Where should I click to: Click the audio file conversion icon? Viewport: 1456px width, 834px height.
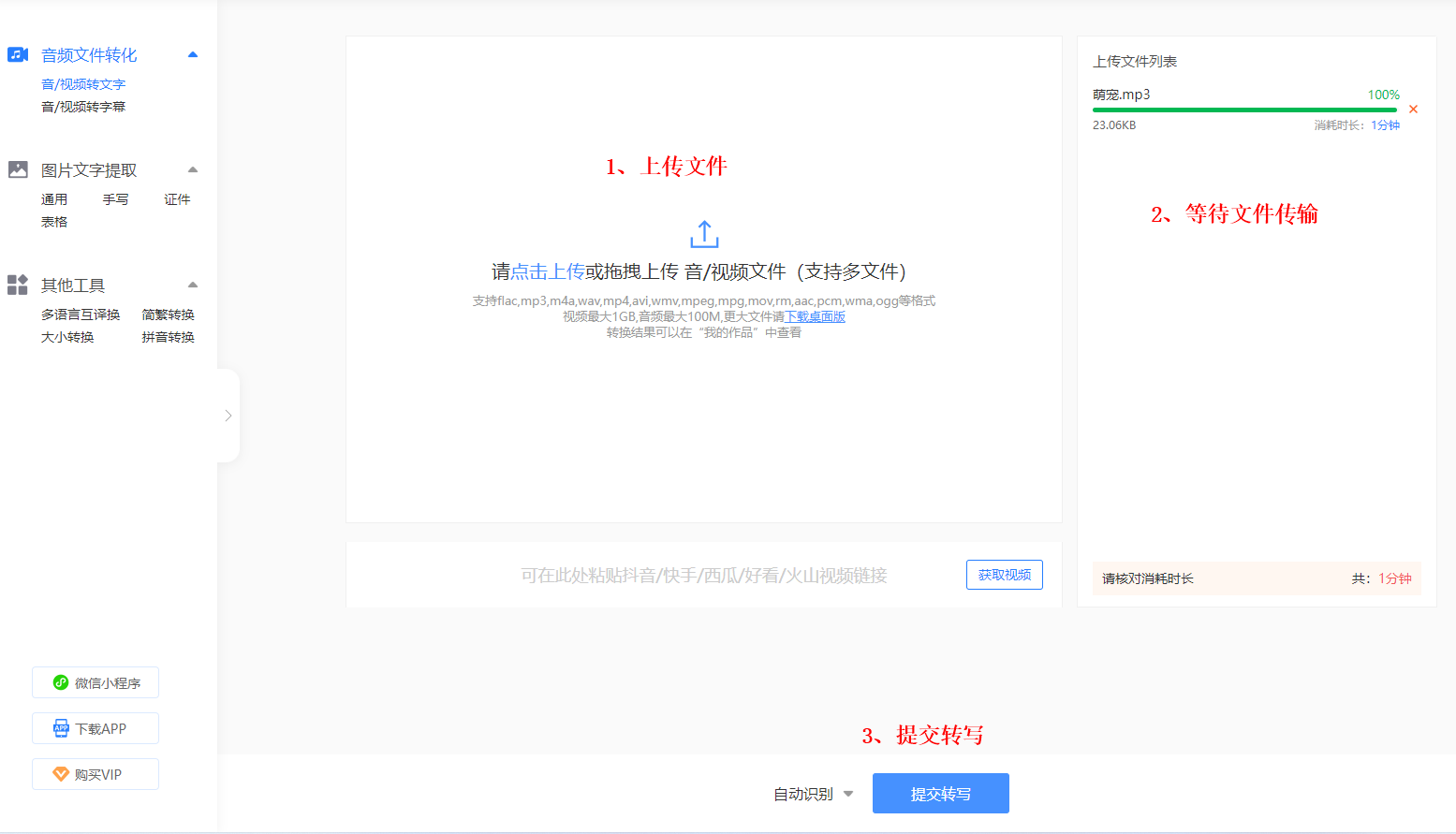18,54
